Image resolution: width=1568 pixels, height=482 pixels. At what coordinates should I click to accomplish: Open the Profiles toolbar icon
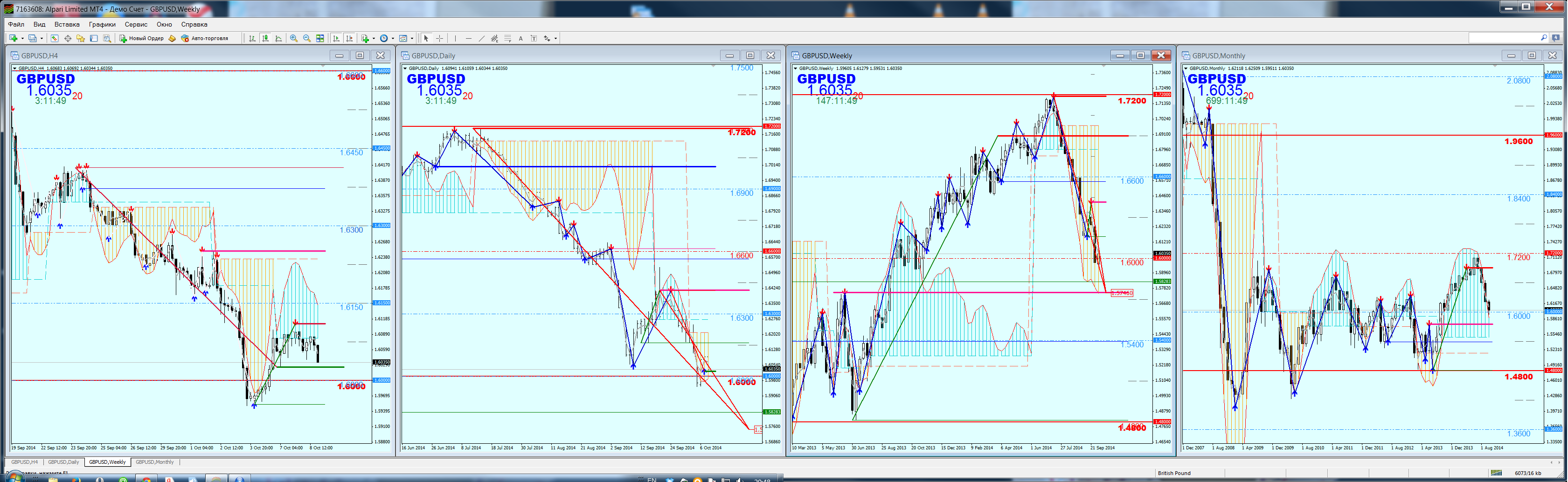pyautogui.click(x=32, y=38)
